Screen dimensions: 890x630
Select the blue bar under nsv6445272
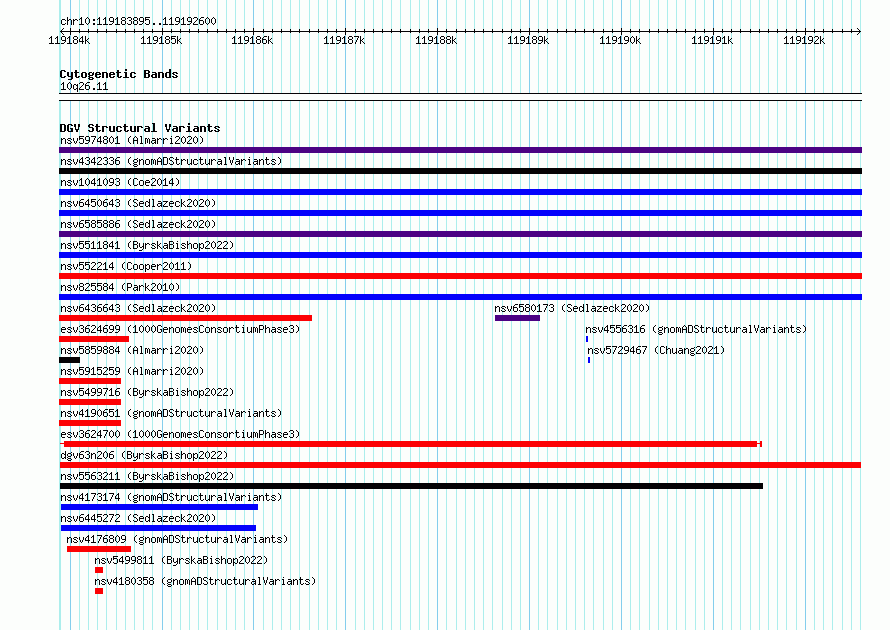pyautogui.click(x=158, y=528)
